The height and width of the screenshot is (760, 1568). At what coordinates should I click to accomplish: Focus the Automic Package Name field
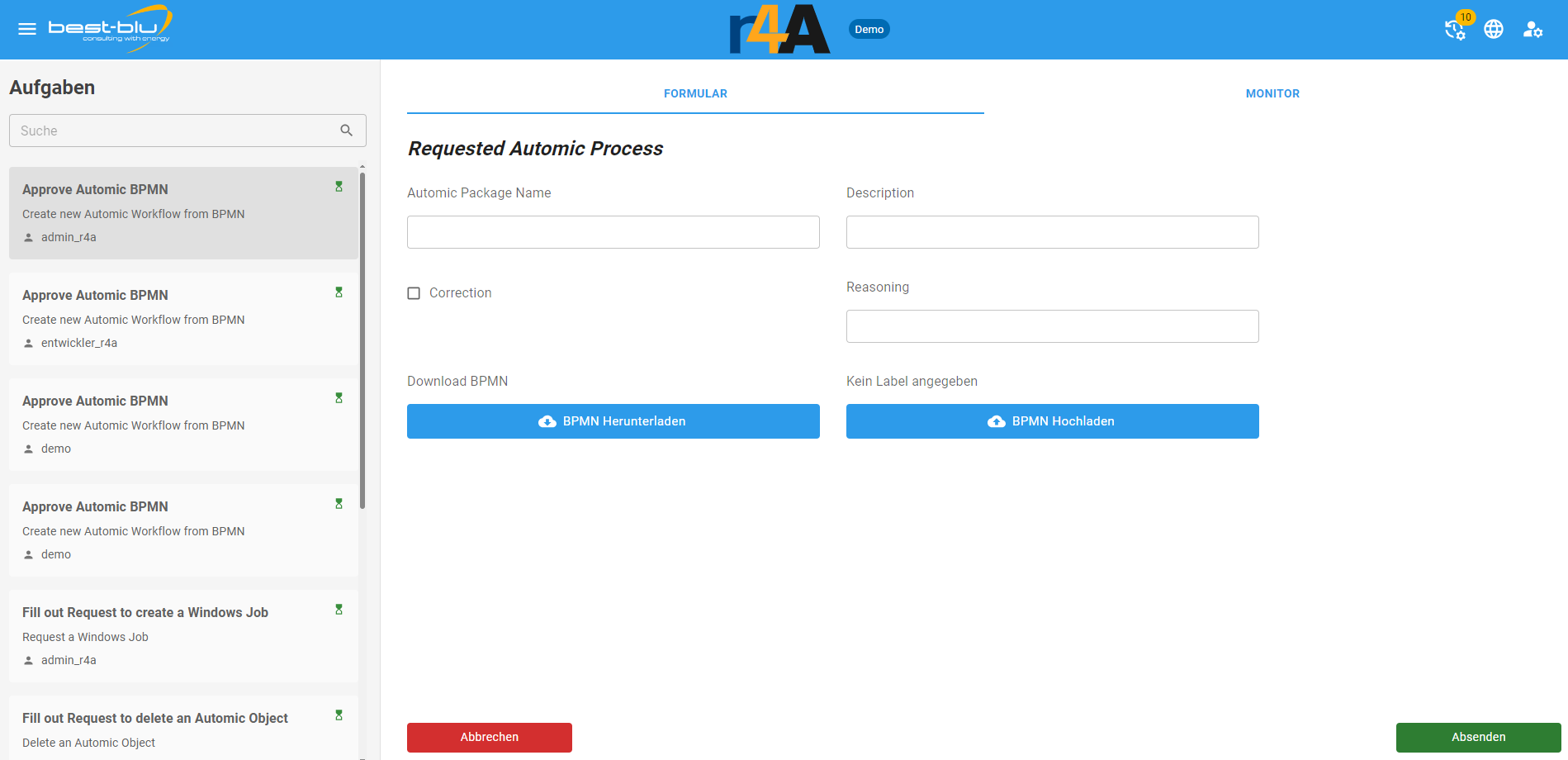point(613,232)
